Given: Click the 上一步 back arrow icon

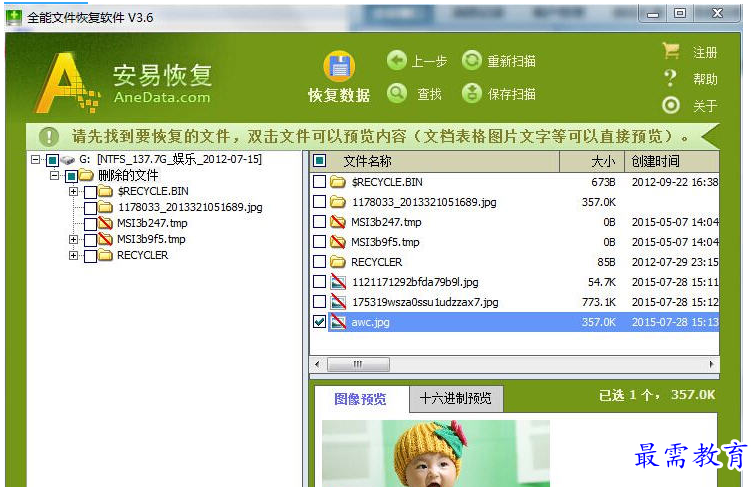Looking at the screenshot, I should 397,61.
